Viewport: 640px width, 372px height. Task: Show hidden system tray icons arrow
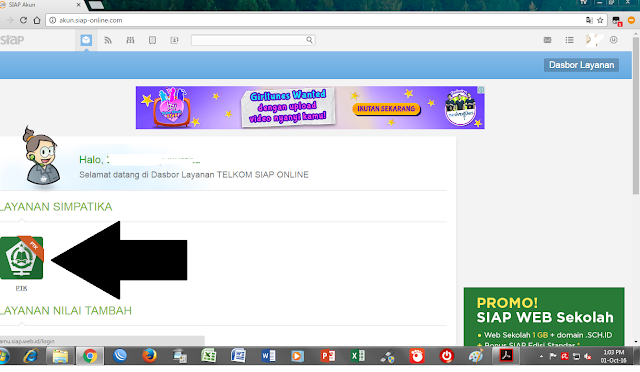541,356
